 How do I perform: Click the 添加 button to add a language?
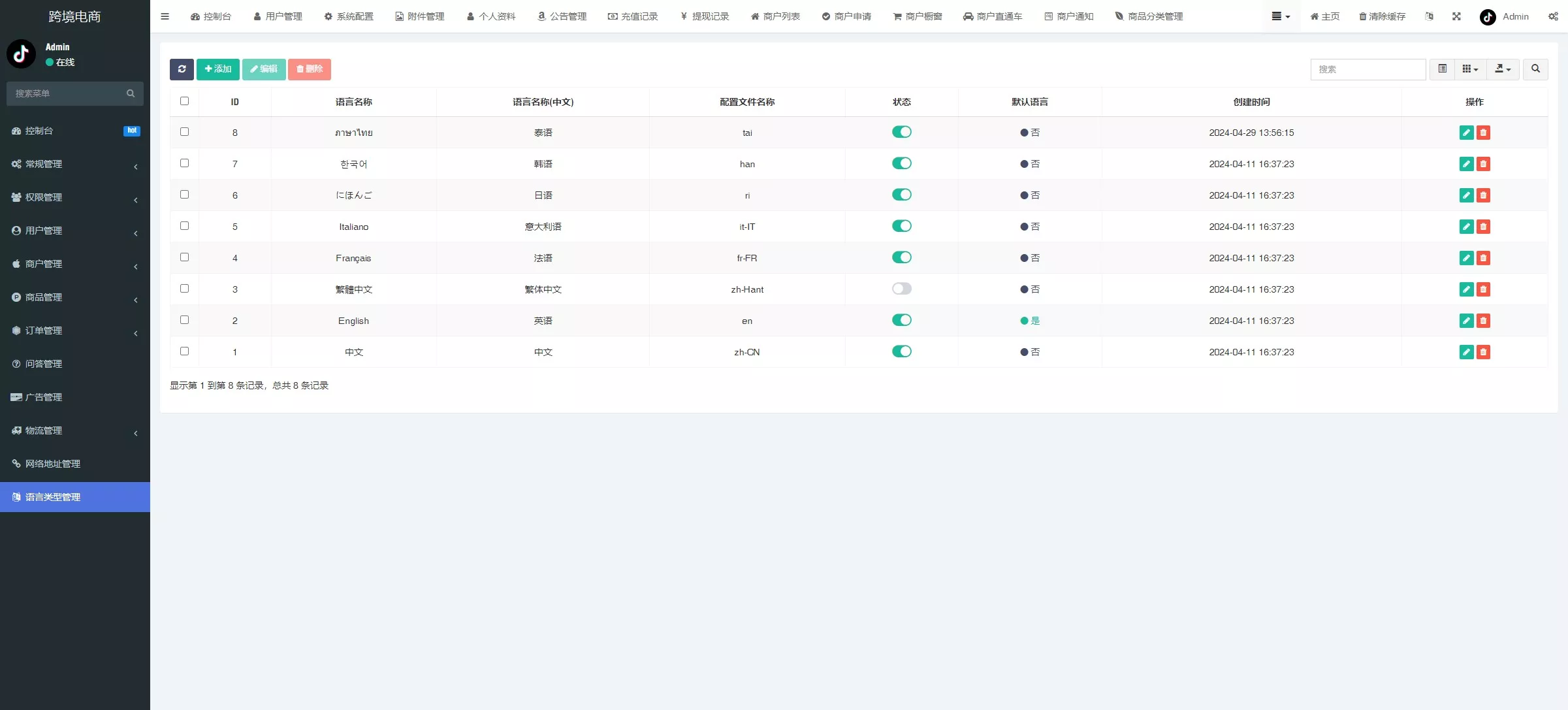(217, 69)
